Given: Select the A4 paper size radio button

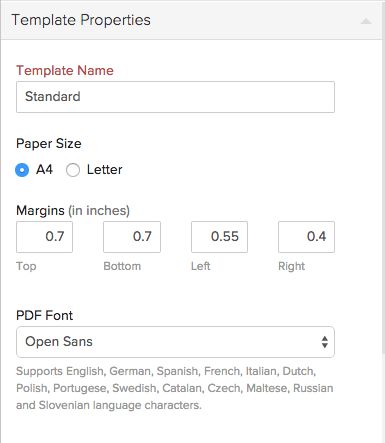Looking at the screenshot, I should pyautogui.click(x=22, y=170).
